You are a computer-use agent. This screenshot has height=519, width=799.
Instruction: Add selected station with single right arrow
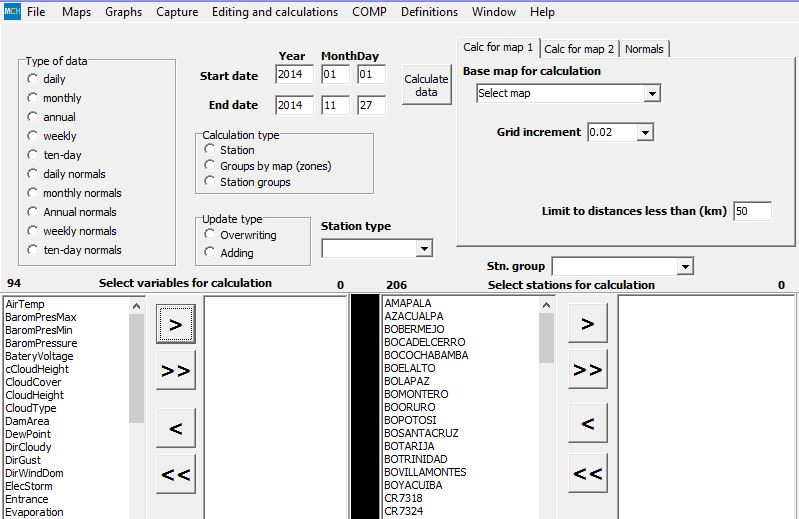point(587,323)
